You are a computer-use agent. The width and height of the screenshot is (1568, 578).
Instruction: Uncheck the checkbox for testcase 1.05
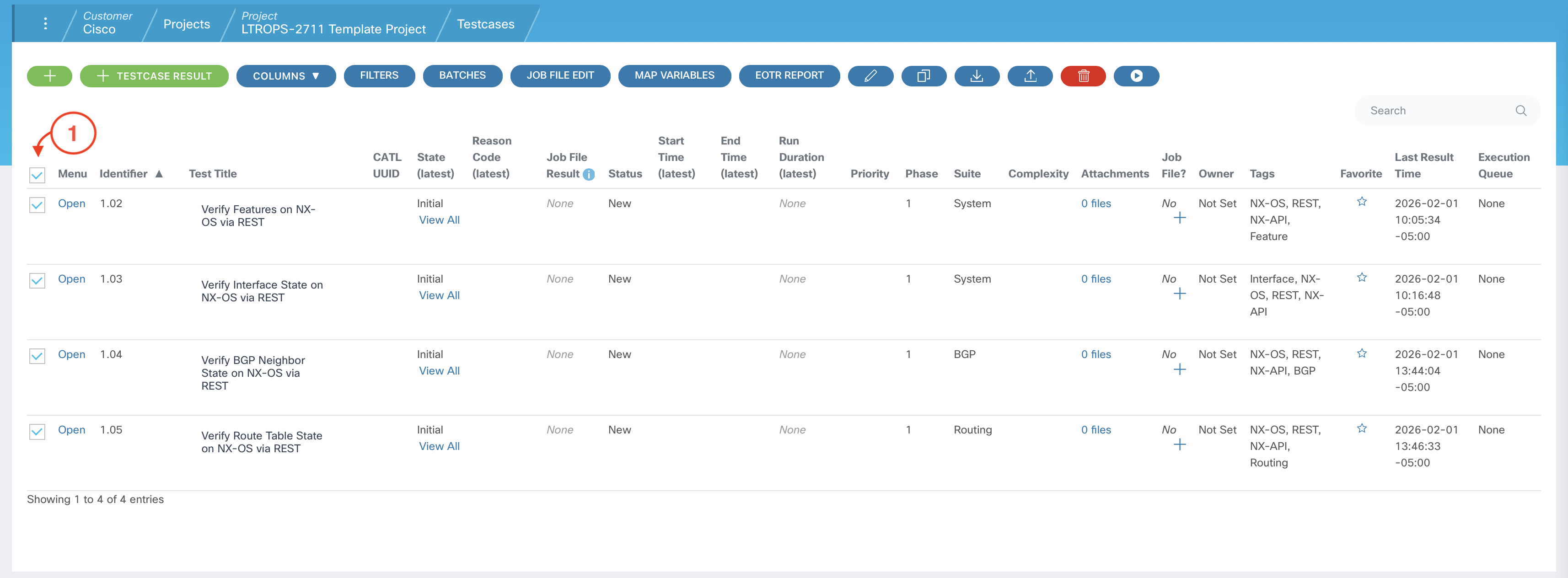(37, 431)
